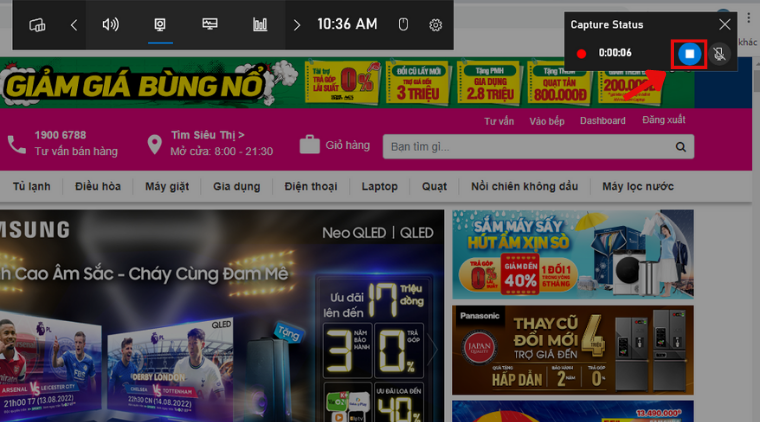The image size is (760, 422).
Task: Open the Resources bar chart widget icon
Action: click(x=260, y=24)
